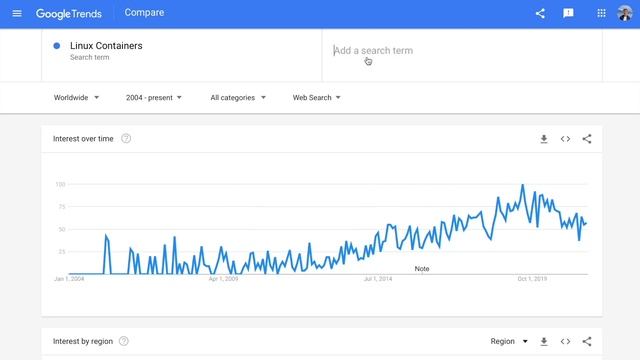Click the top header share icon

(540, 13)
